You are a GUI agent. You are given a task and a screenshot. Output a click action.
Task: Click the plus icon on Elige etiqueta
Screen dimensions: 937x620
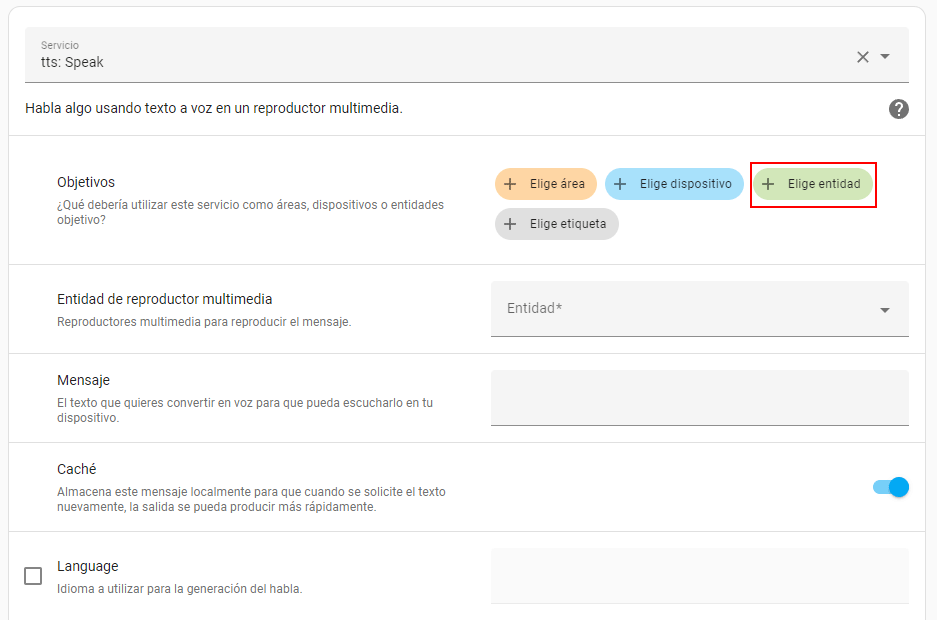click(510, 224)
